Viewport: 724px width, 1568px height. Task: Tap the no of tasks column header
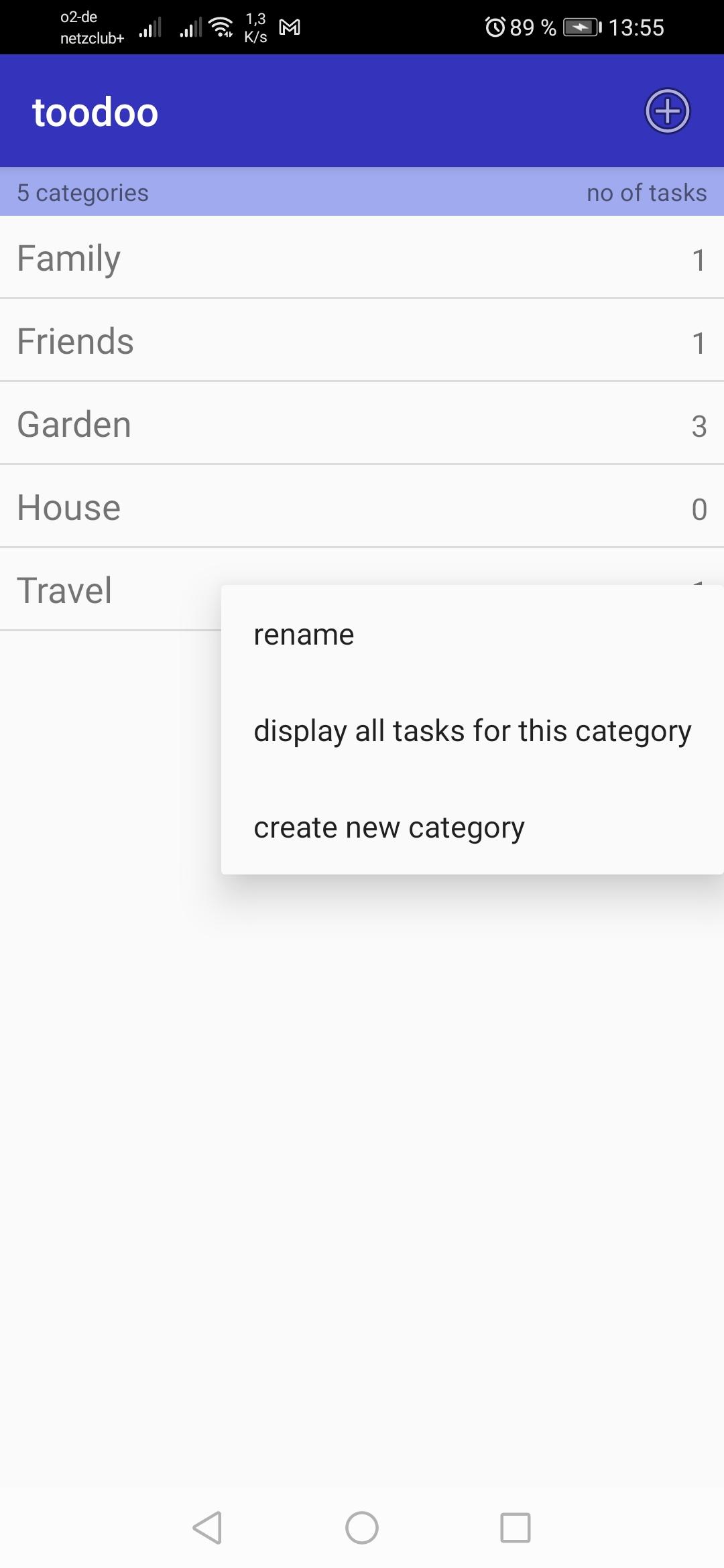click(x=646, y=192)
